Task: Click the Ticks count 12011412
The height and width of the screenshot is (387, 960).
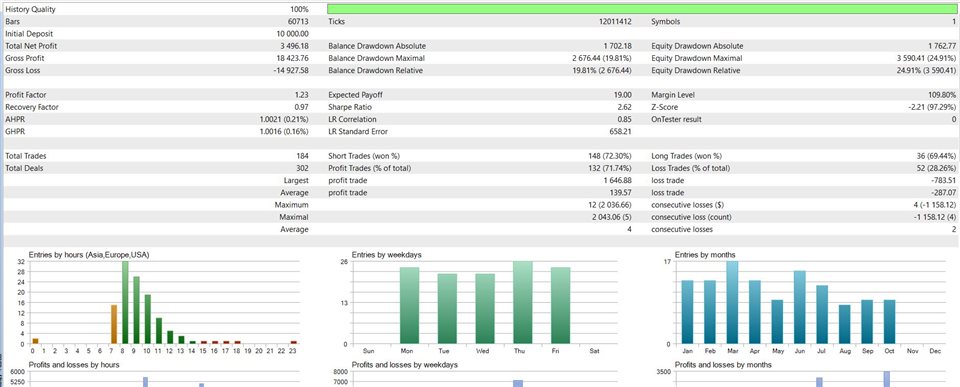Action: pyautogui.click(x=616, y=21)
